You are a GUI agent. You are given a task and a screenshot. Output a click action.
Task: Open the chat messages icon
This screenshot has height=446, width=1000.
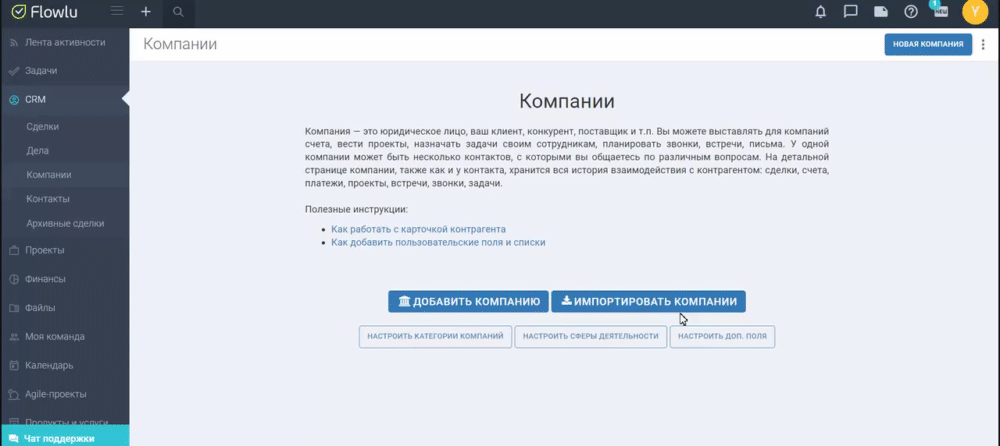850,11
